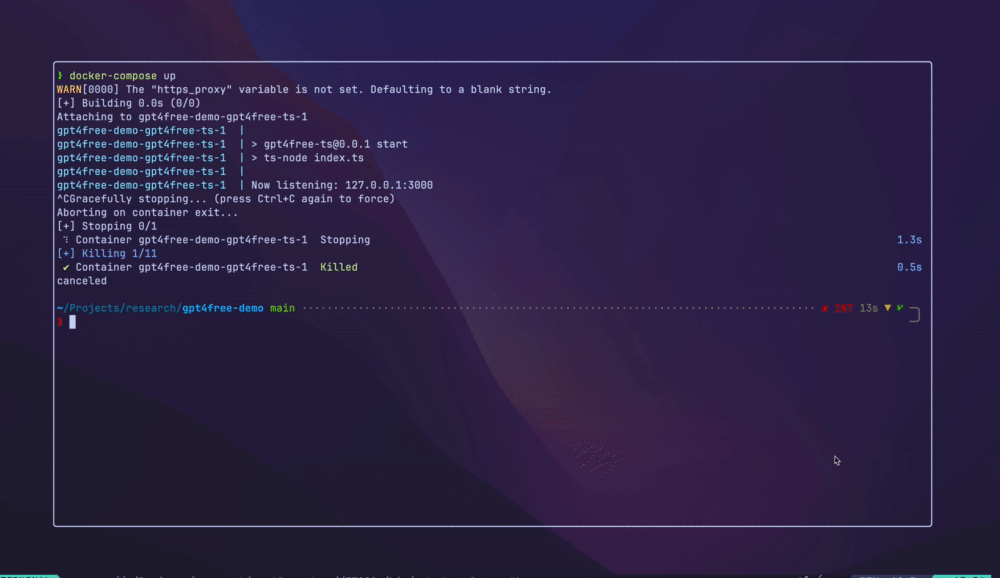1000x578 pixels.
Task: Click the '> gpt4free-ts@0.0.1 start' output
Action: tap(329, 144)
